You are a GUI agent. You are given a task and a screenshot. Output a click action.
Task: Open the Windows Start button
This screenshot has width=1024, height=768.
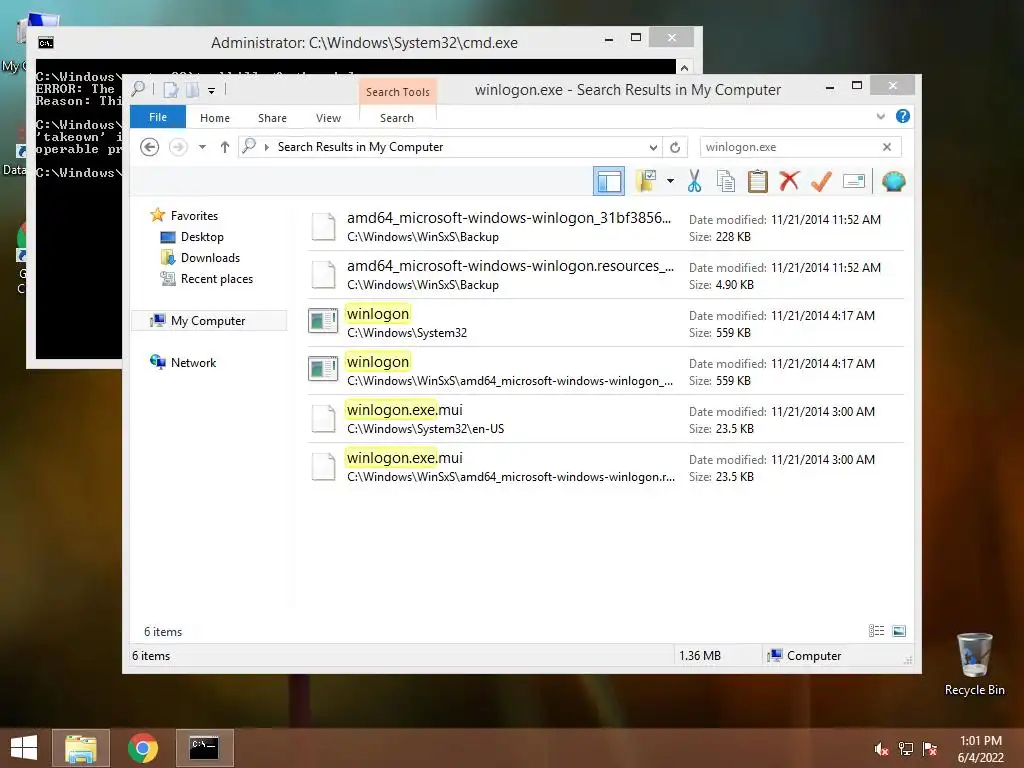pos(24,748)
